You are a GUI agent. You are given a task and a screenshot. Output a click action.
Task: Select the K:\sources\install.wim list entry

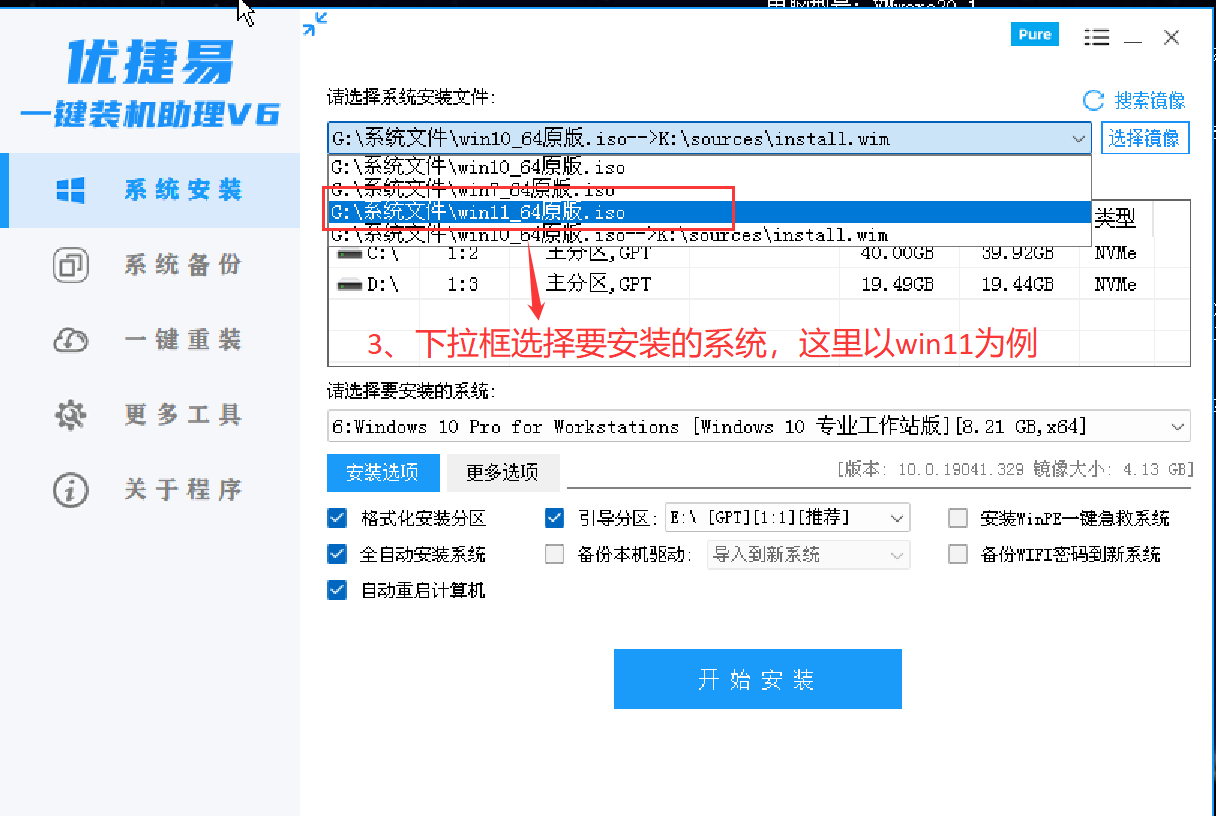709,235
